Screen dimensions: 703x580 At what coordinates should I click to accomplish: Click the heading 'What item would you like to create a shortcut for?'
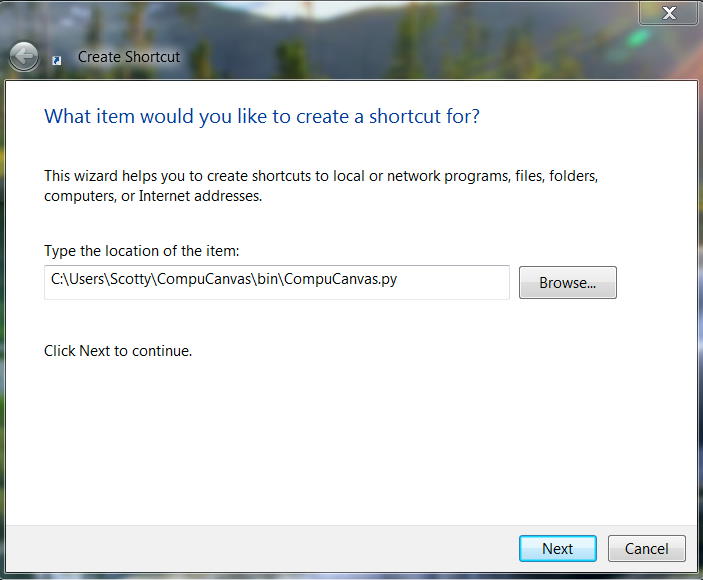tap(262, 117)
